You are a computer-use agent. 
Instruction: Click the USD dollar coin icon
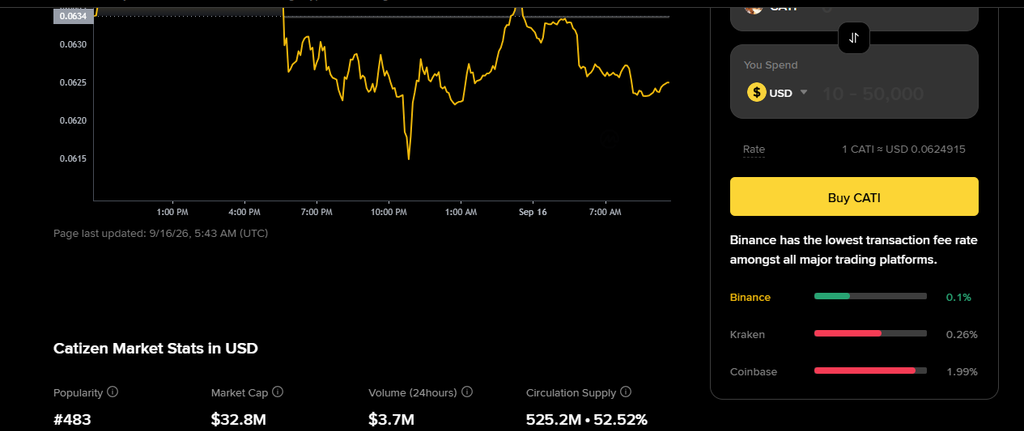click(756, 93)
